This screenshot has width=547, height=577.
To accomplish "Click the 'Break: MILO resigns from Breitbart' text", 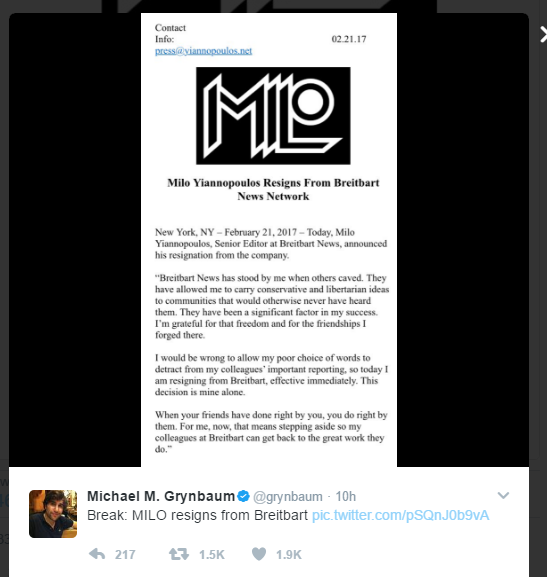I will click(x=197, y=515).
